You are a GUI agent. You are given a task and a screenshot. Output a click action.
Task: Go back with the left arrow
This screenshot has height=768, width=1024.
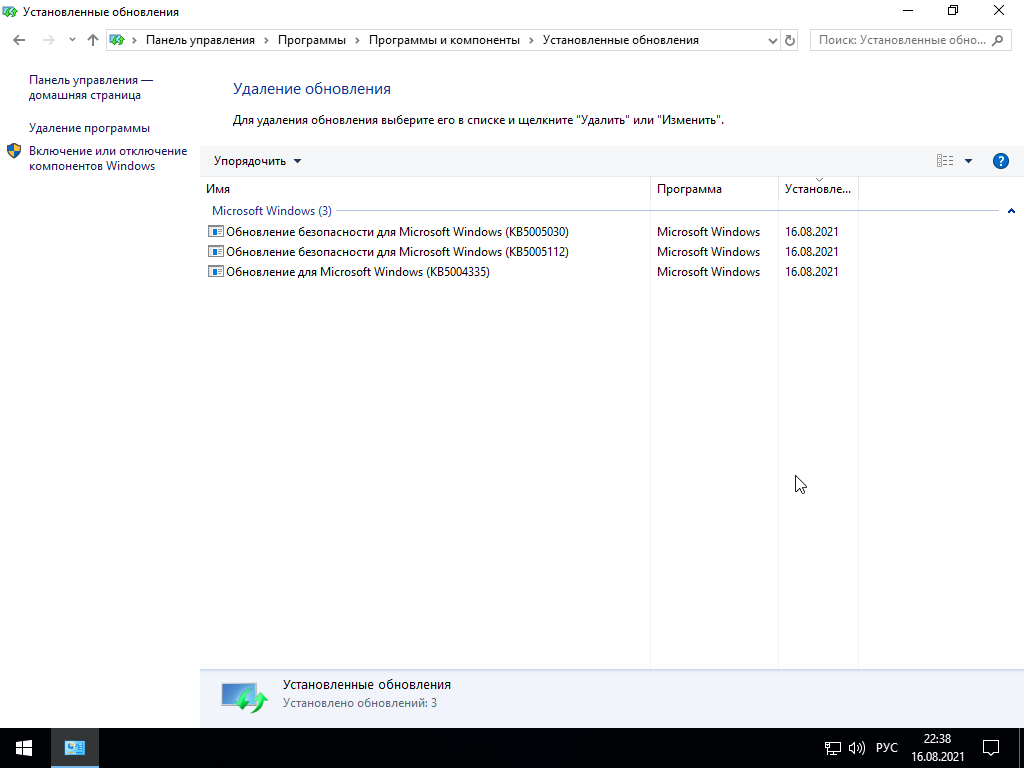click(x=19, y=40)
